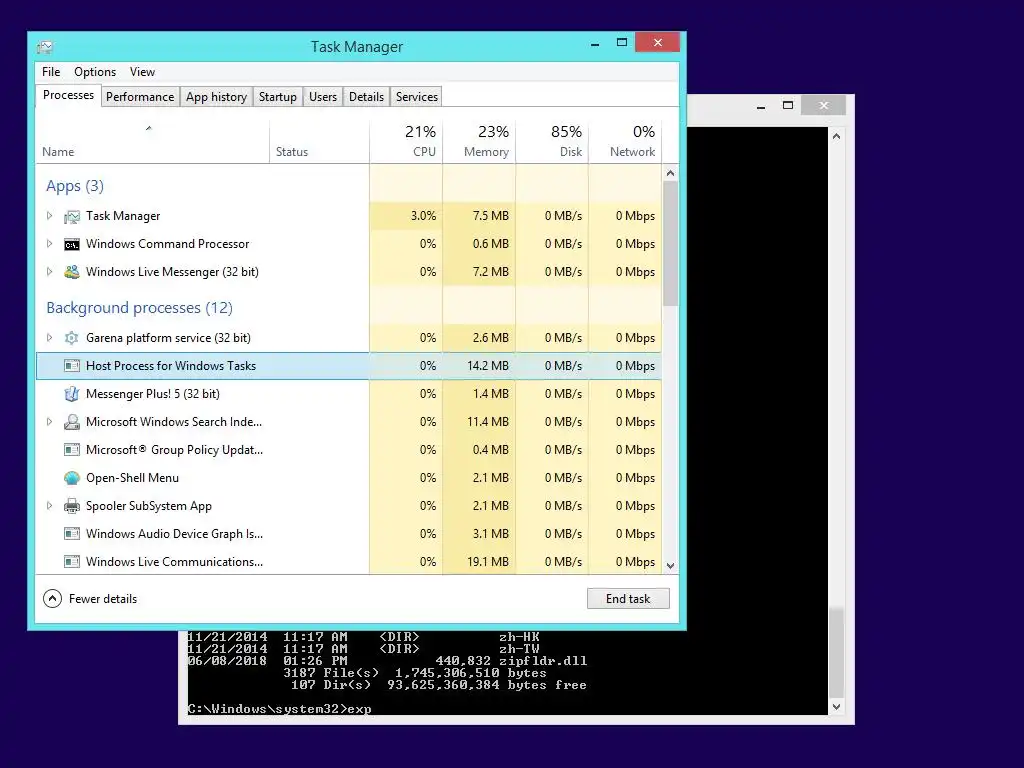Click the 14.2 MB memory value
1024x768 pixels.
click(488, 366)
